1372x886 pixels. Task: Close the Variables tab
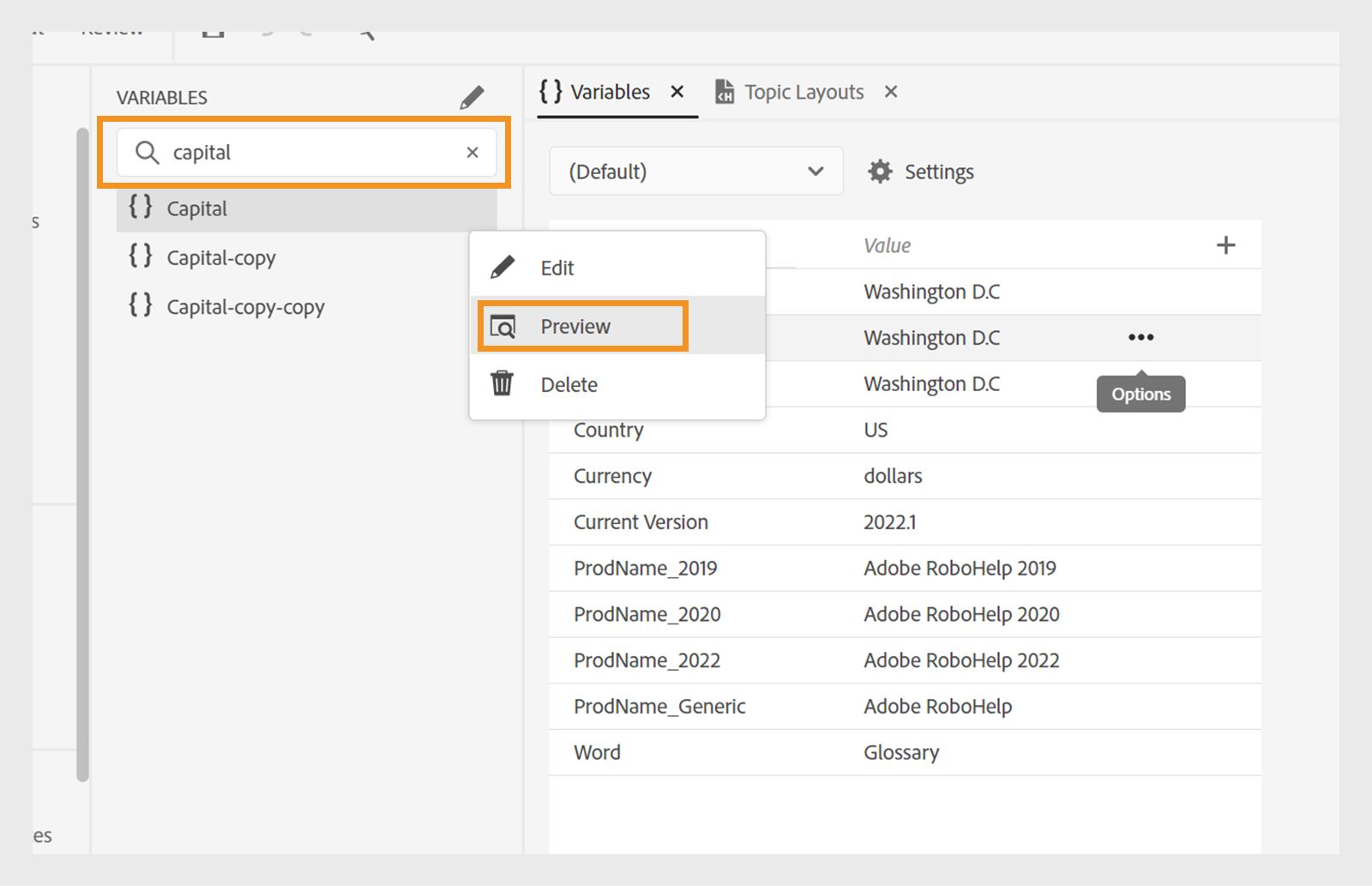click(677, 92)
